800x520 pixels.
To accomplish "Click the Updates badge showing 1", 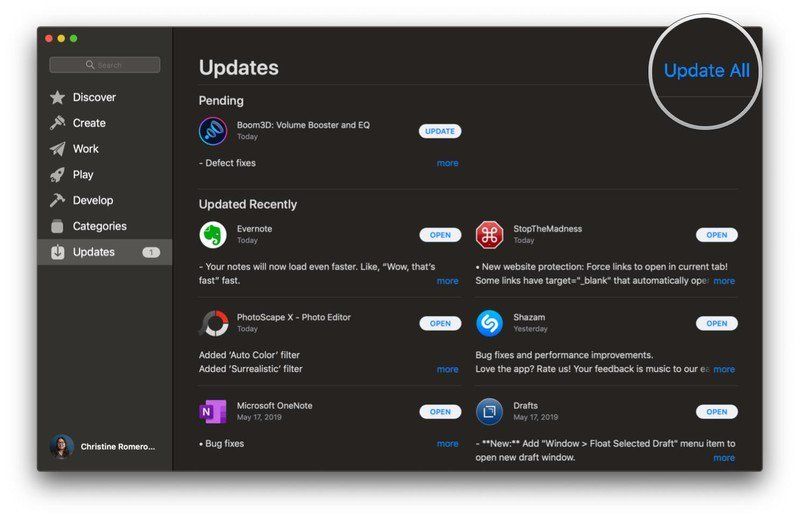I will pyautogui.click(x=151, y=252).
